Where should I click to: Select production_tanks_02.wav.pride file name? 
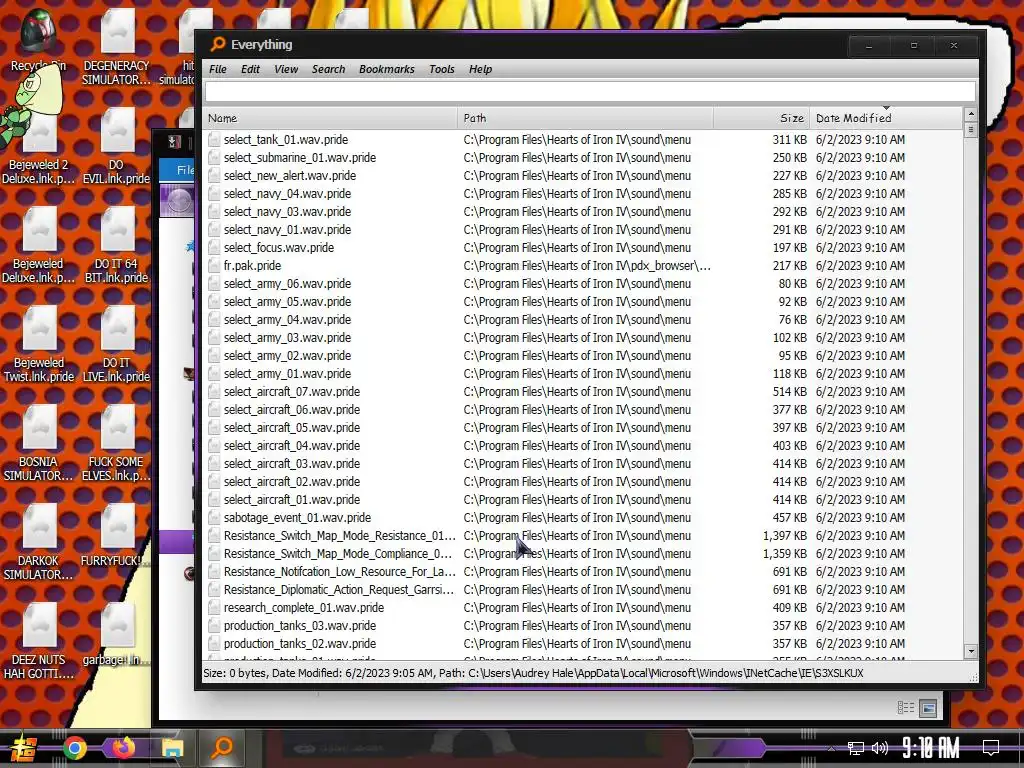click(x=300, y=644)
